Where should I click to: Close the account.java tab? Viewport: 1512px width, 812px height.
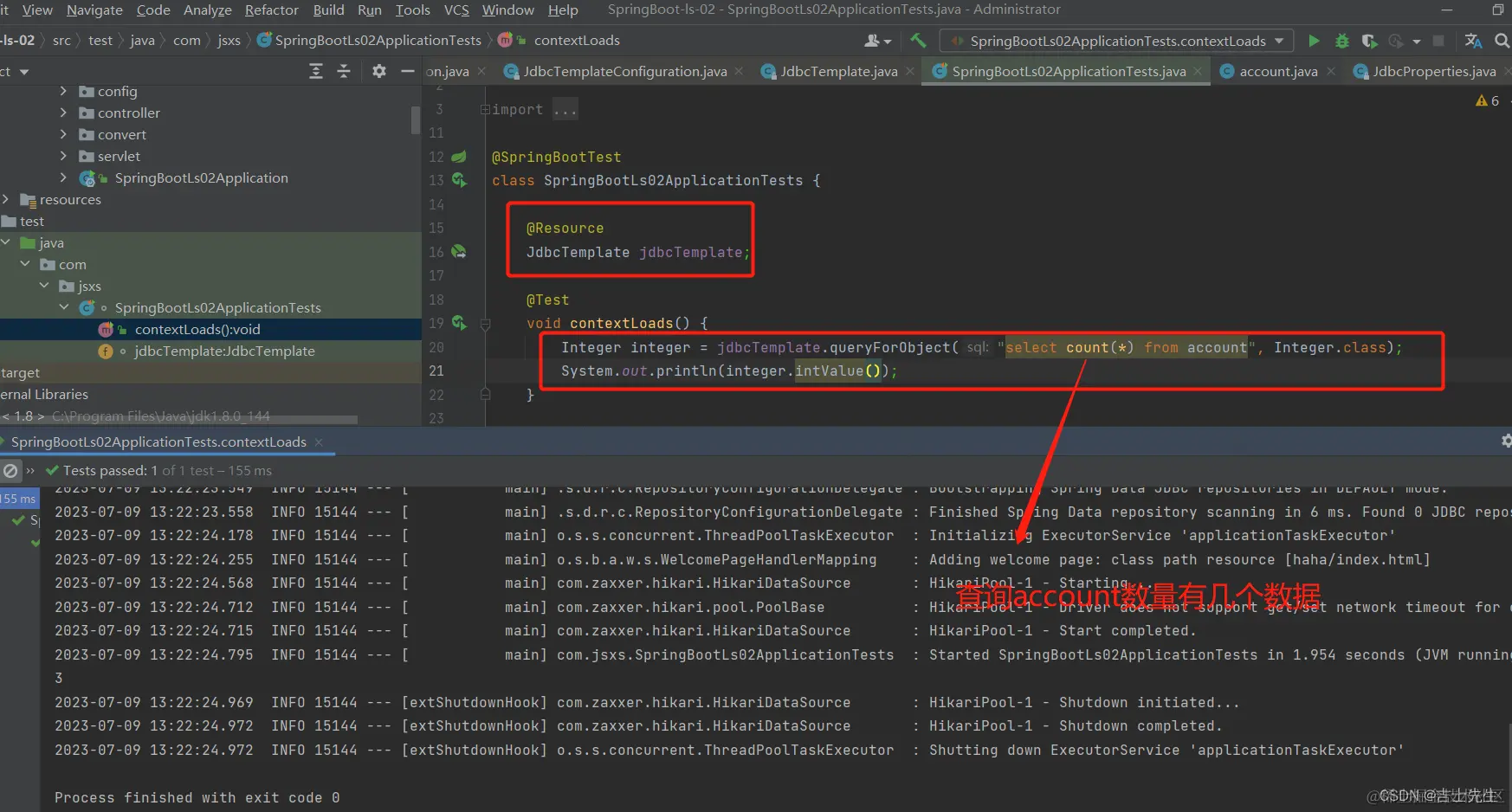pos(1330,72)
